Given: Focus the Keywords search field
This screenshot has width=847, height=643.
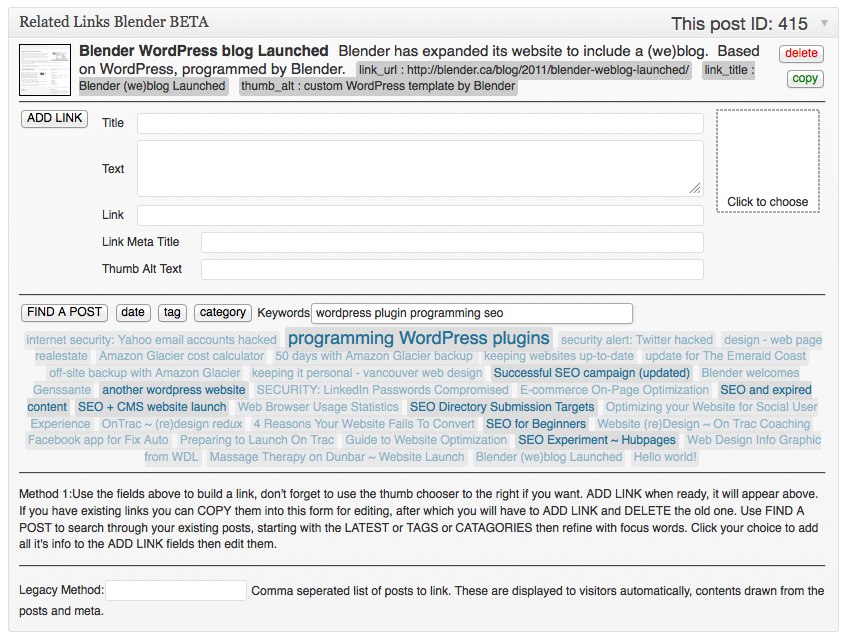Looking at the screenshot, I should point(472,313).
